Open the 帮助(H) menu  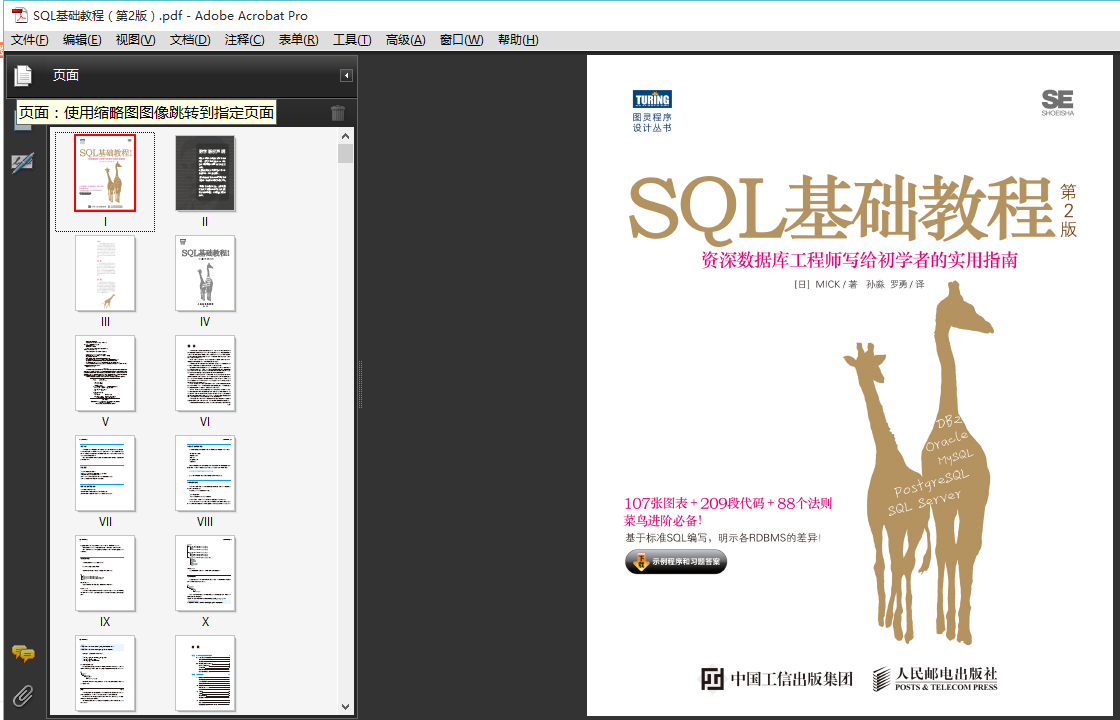(518, 40)
